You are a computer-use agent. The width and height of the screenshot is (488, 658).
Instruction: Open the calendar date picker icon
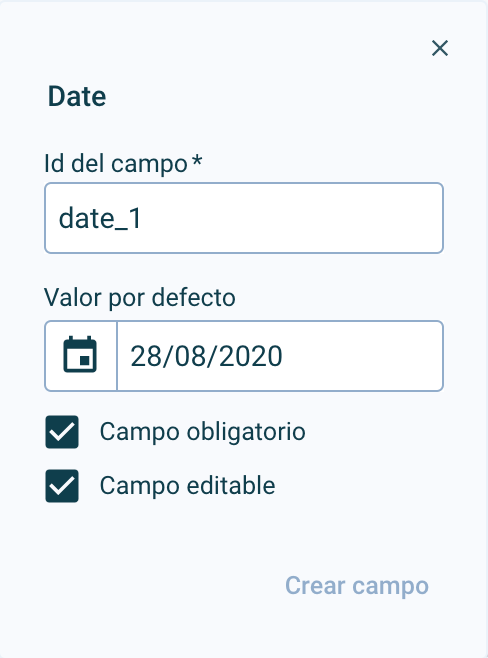click(x=80, y=355)
